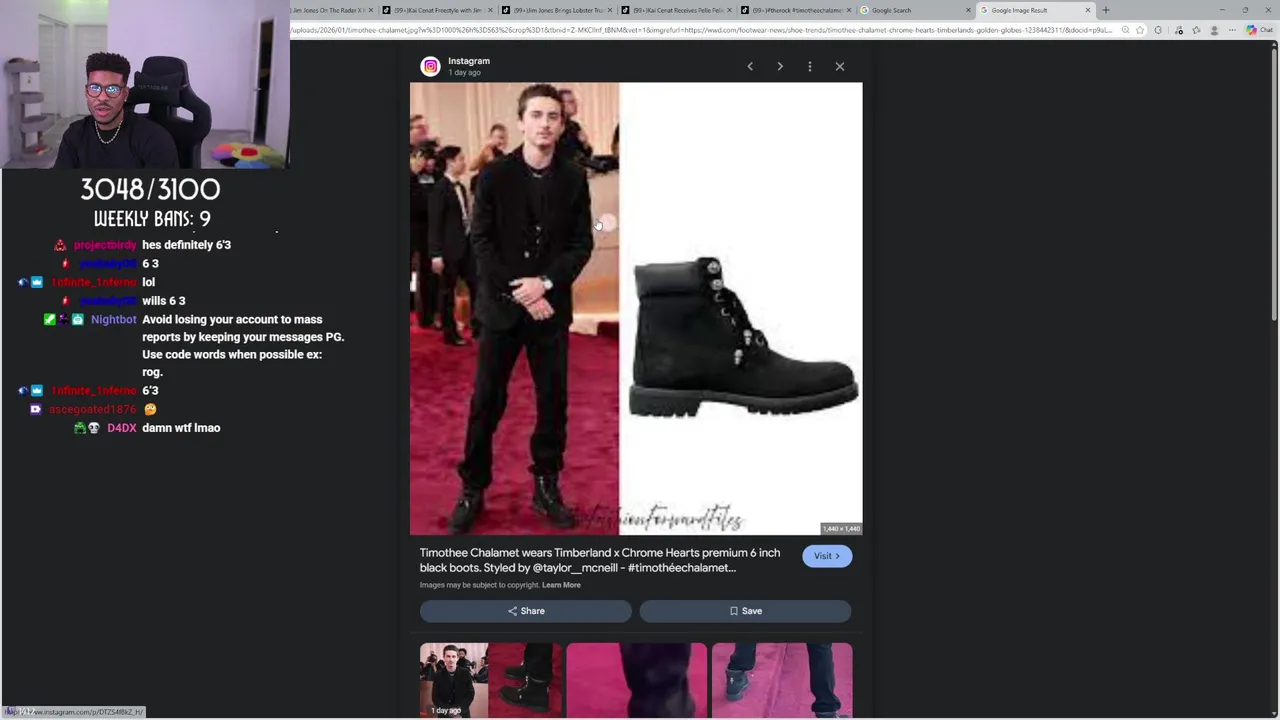Click the Share button
1280x720 pixels.
pos(525,611)
